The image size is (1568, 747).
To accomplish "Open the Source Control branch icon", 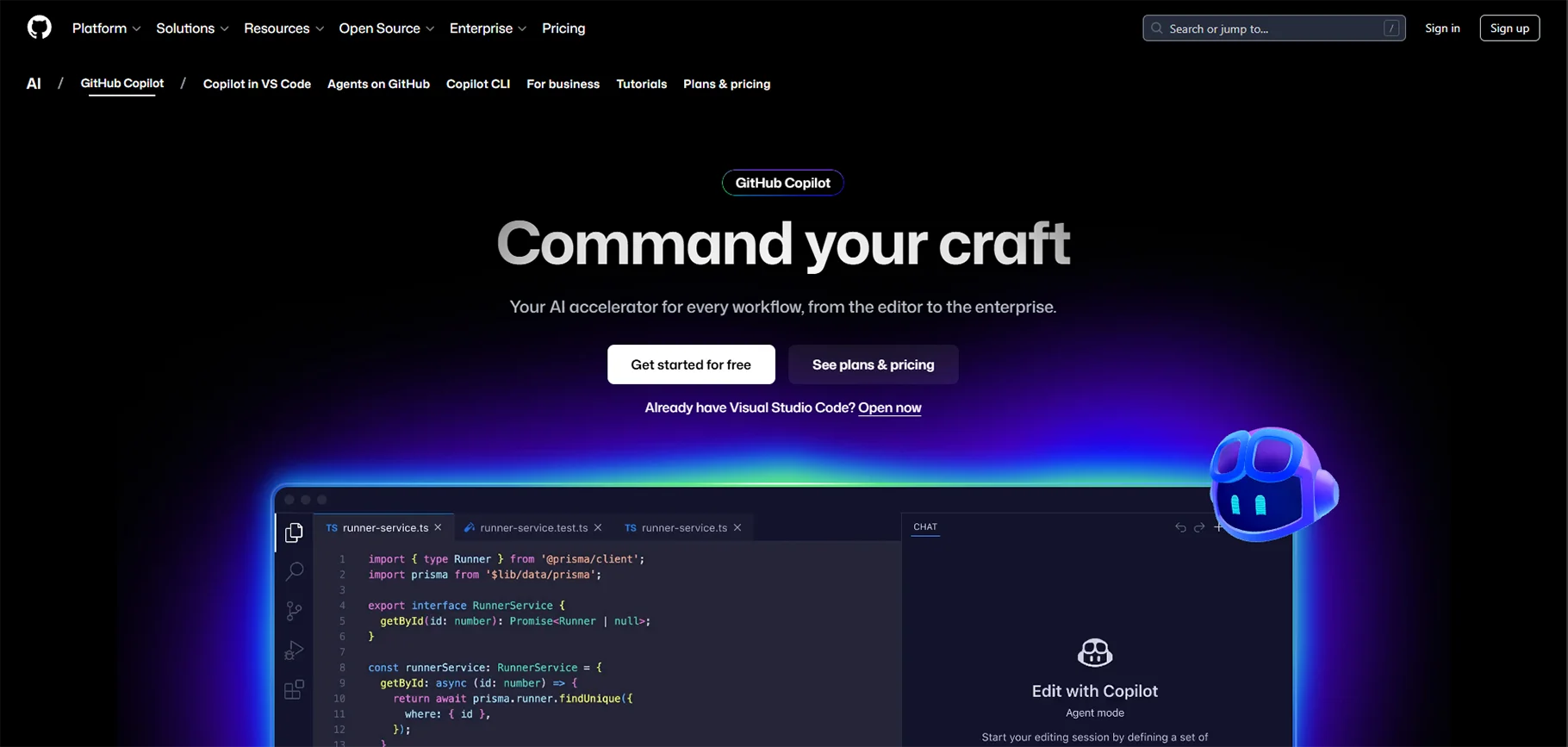I will [294, 611].
